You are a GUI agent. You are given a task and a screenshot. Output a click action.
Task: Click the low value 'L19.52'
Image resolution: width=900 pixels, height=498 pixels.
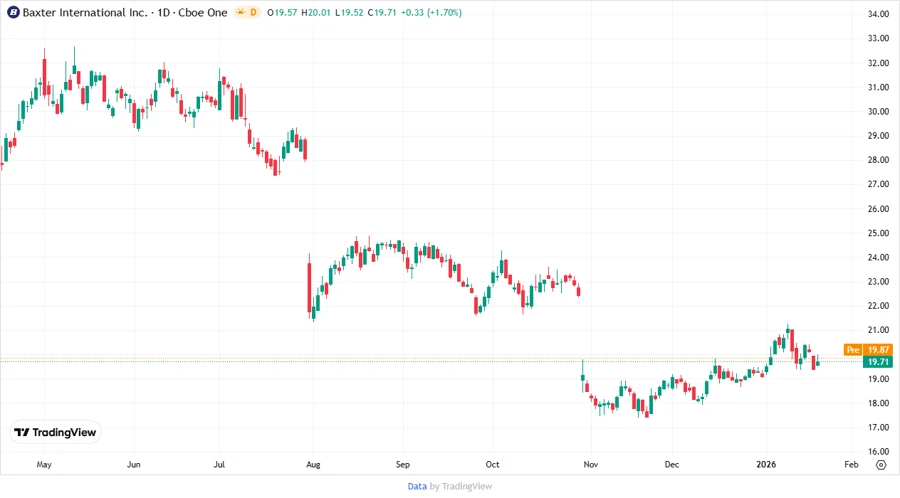click(x=349, y=12)
